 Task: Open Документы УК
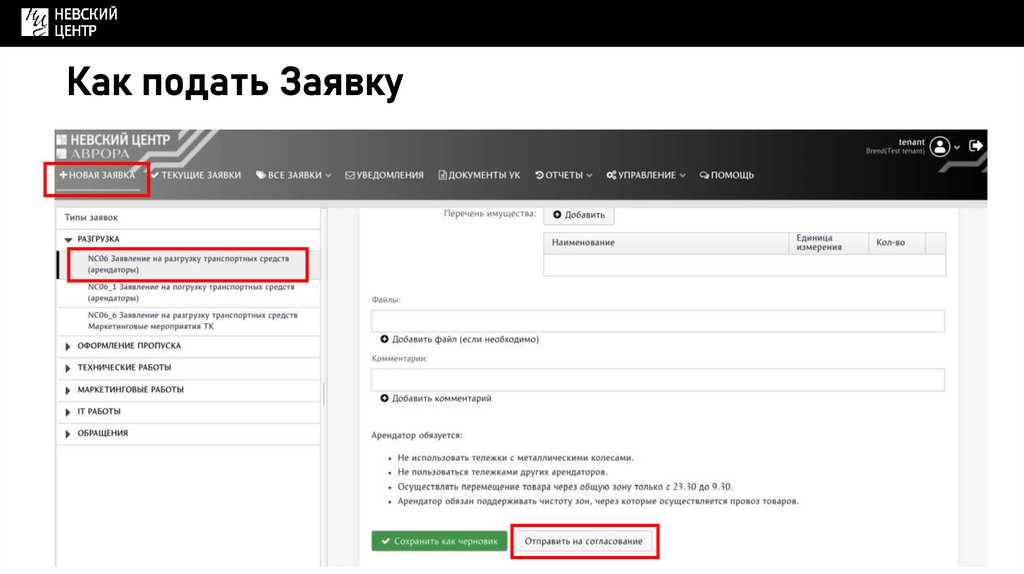pyautogui.click(x=479, y=175)
